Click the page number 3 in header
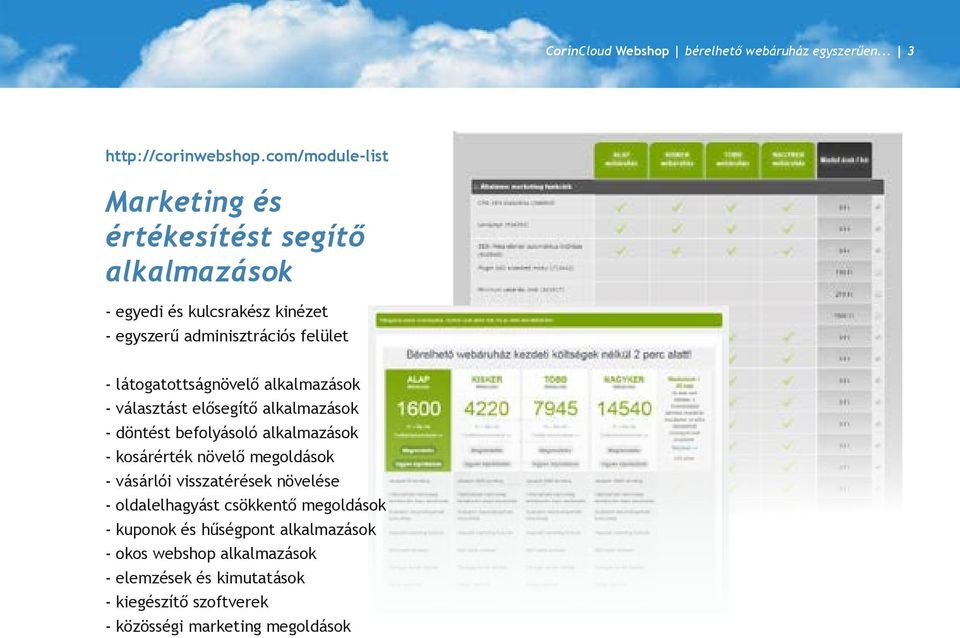 coord(910,51)
